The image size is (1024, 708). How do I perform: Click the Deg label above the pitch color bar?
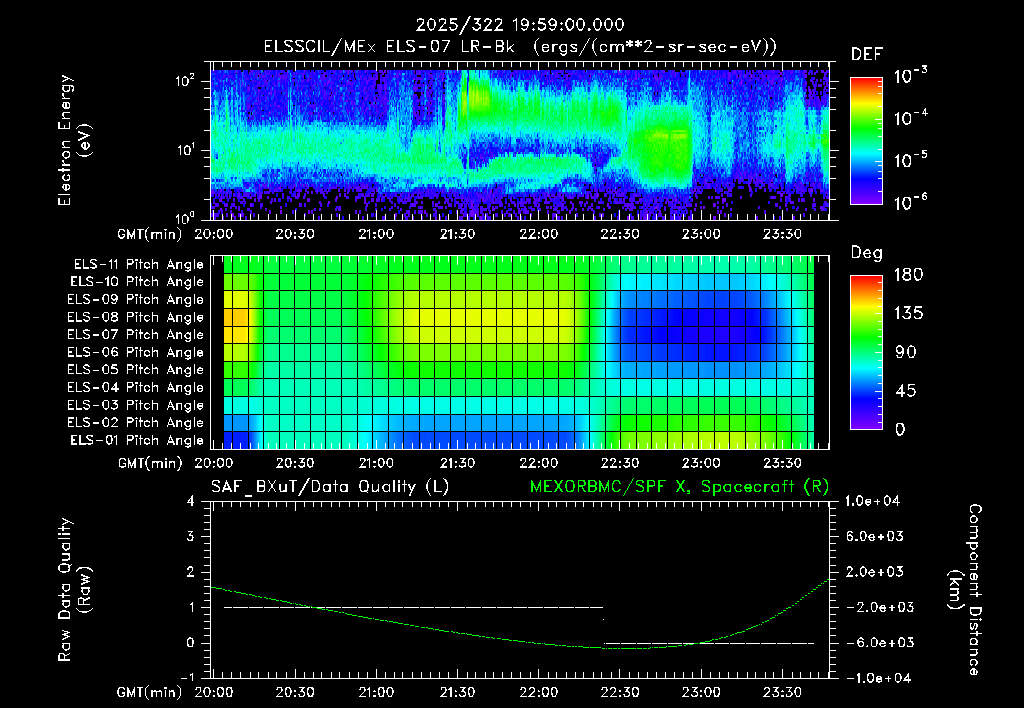pos(867,253)
